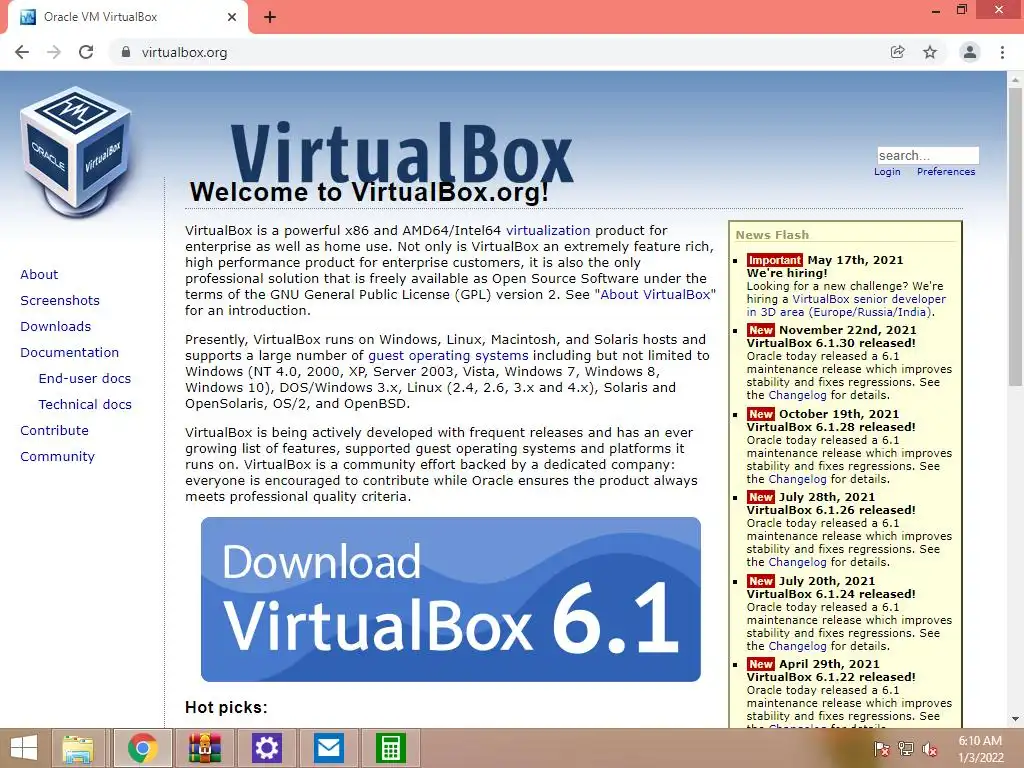1024x768 pixels.
Task: Click the vertical scrollbar thumb
Action: point(1015,237)
